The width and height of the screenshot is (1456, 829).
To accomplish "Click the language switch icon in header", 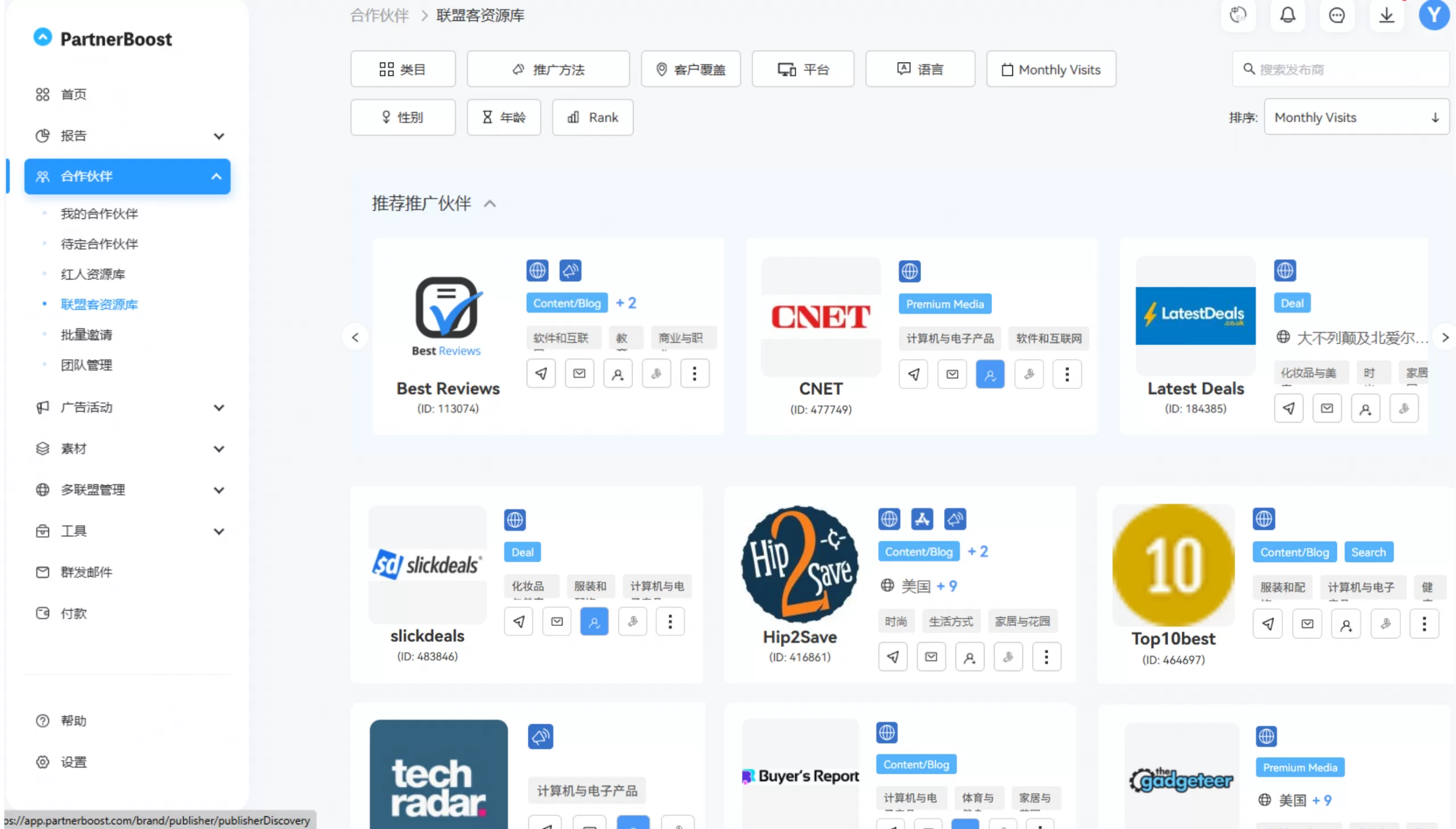I will pos(1238,15).
